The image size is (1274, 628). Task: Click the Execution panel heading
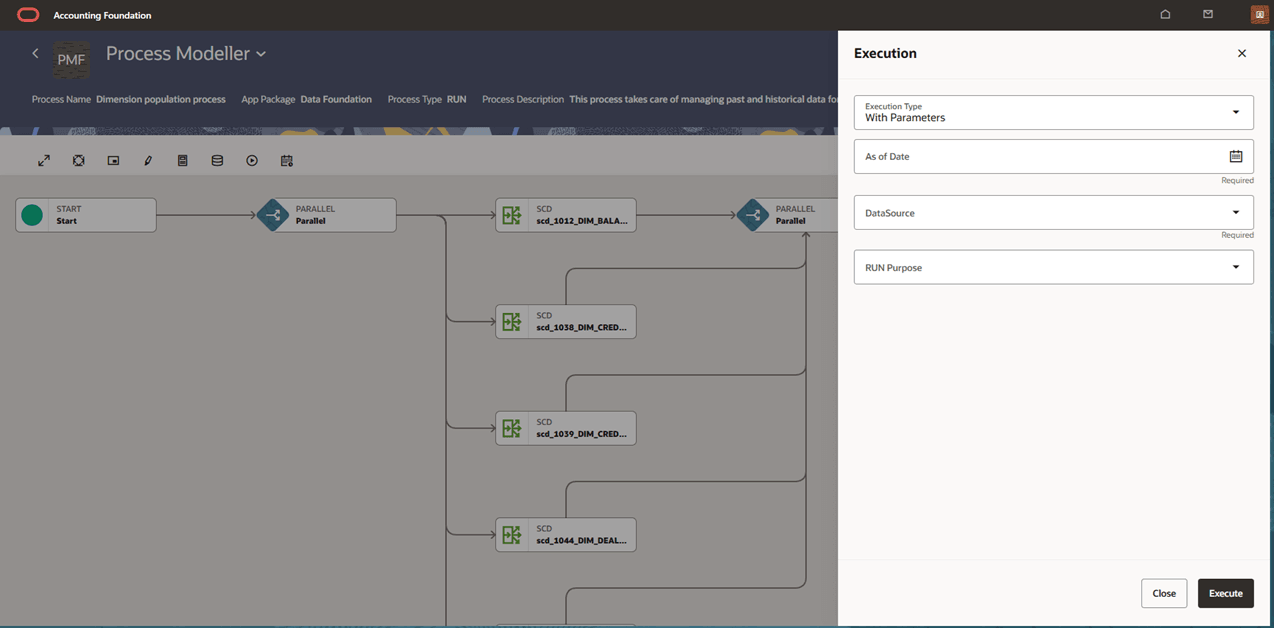tap(885, 53)
